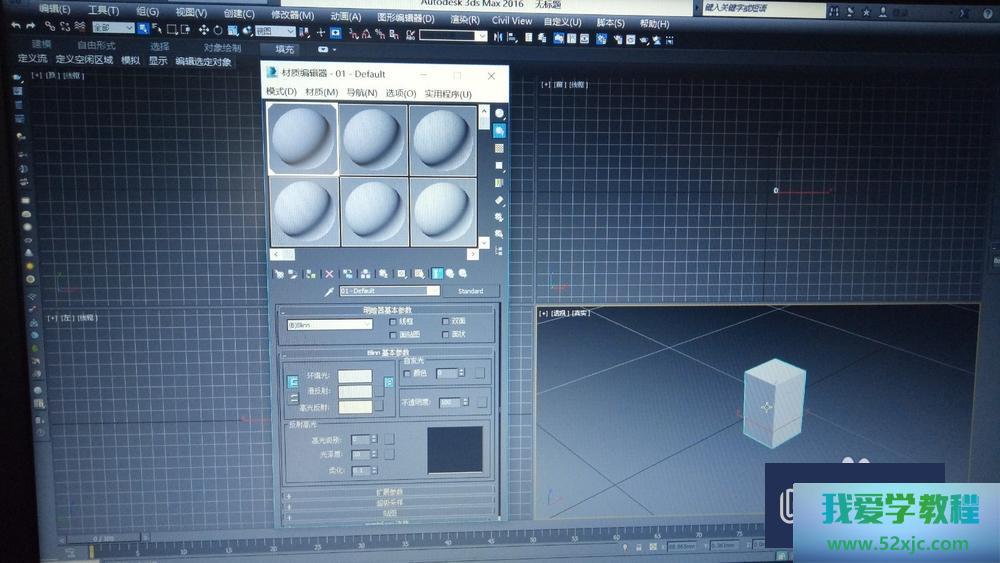The height and width of the screenshot is (563, 1000).
Task: Click the 漫反射 (Diffuse) color swatch
Action: 354,392
